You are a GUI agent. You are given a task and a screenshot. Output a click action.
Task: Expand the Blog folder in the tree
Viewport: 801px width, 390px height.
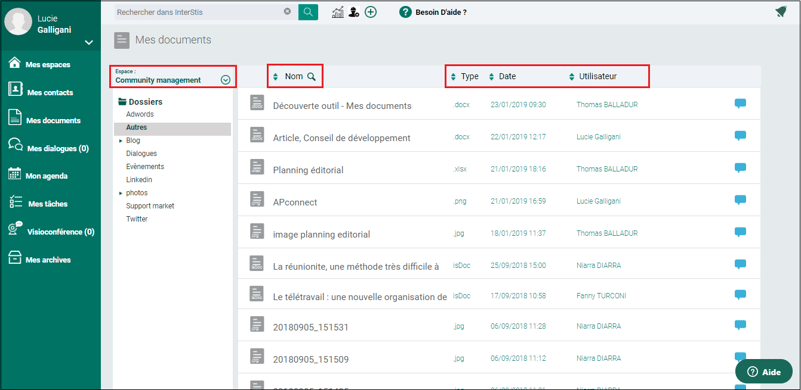click(x=121, y=140)
